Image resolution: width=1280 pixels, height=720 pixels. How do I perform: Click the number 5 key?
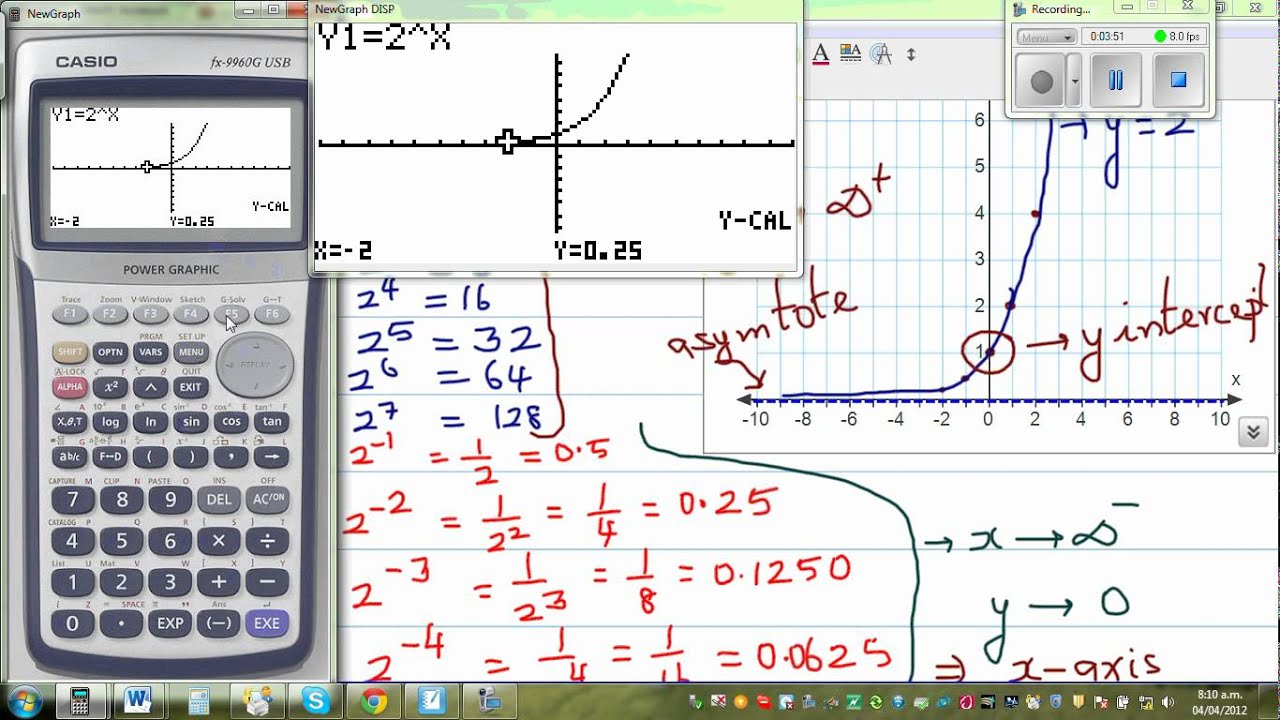click(121, 541)
